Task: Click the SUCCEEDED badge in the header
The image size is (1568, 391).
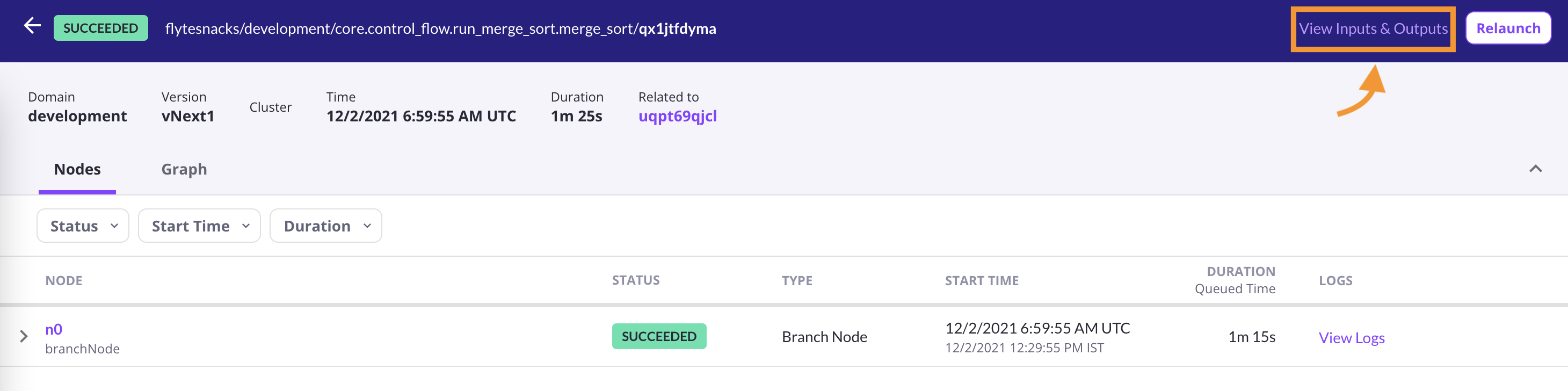Action: (x=100, y=28)
